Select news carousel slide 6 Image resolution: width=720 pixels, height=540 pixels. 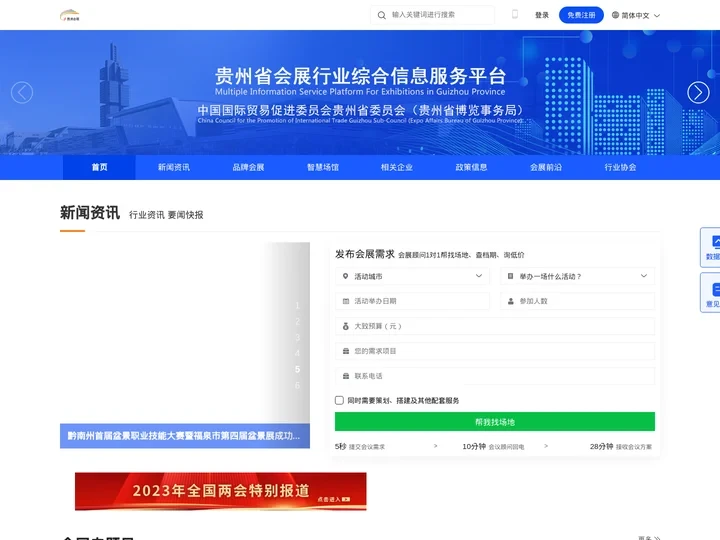[298, 385]
